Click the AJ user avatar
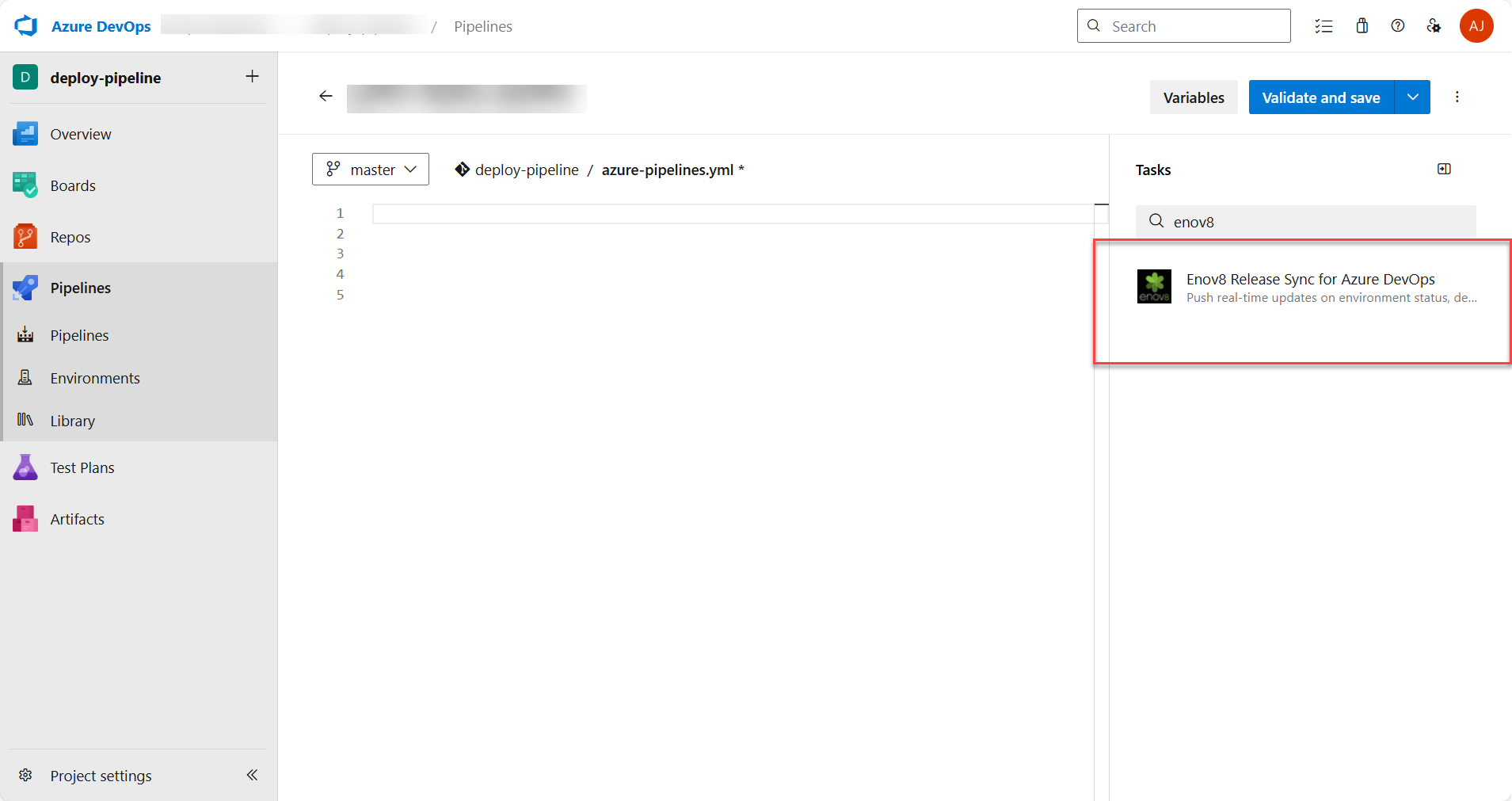 pyautogui.click(x=1476, y=26)
